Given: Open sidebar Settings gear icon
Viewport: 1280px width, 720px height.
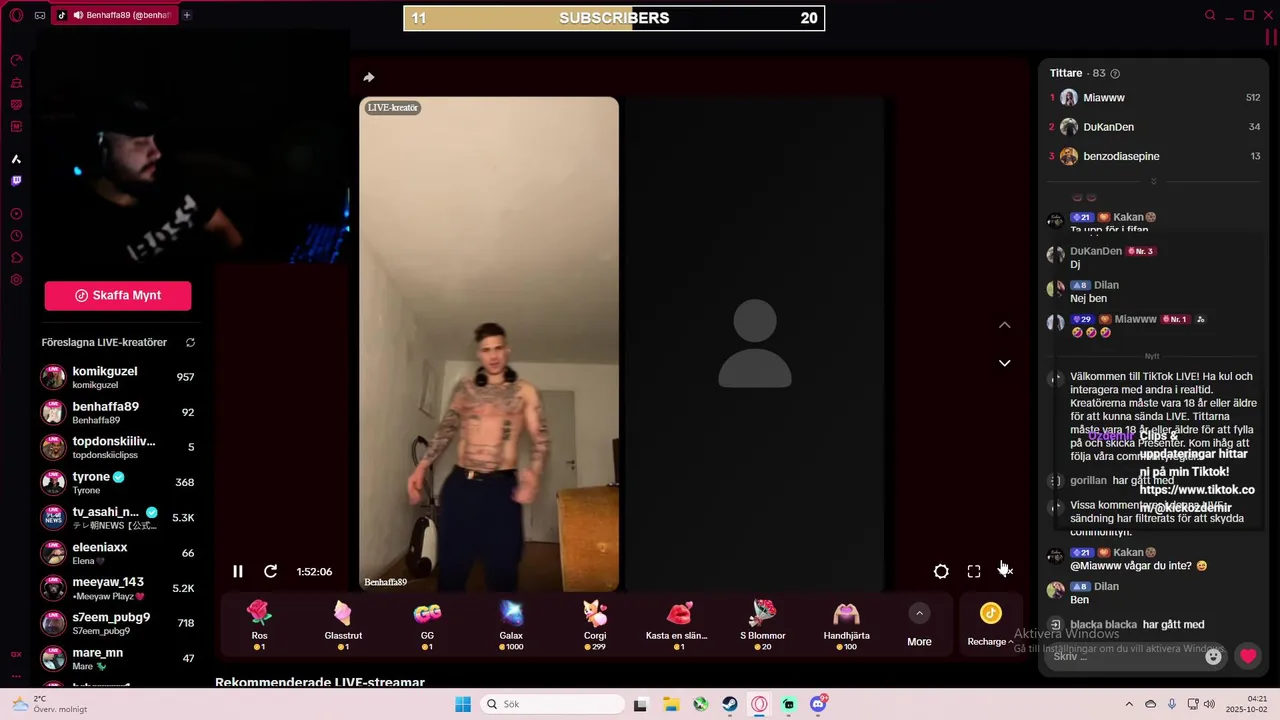Looking at the screenshot, I should [16, 280].
